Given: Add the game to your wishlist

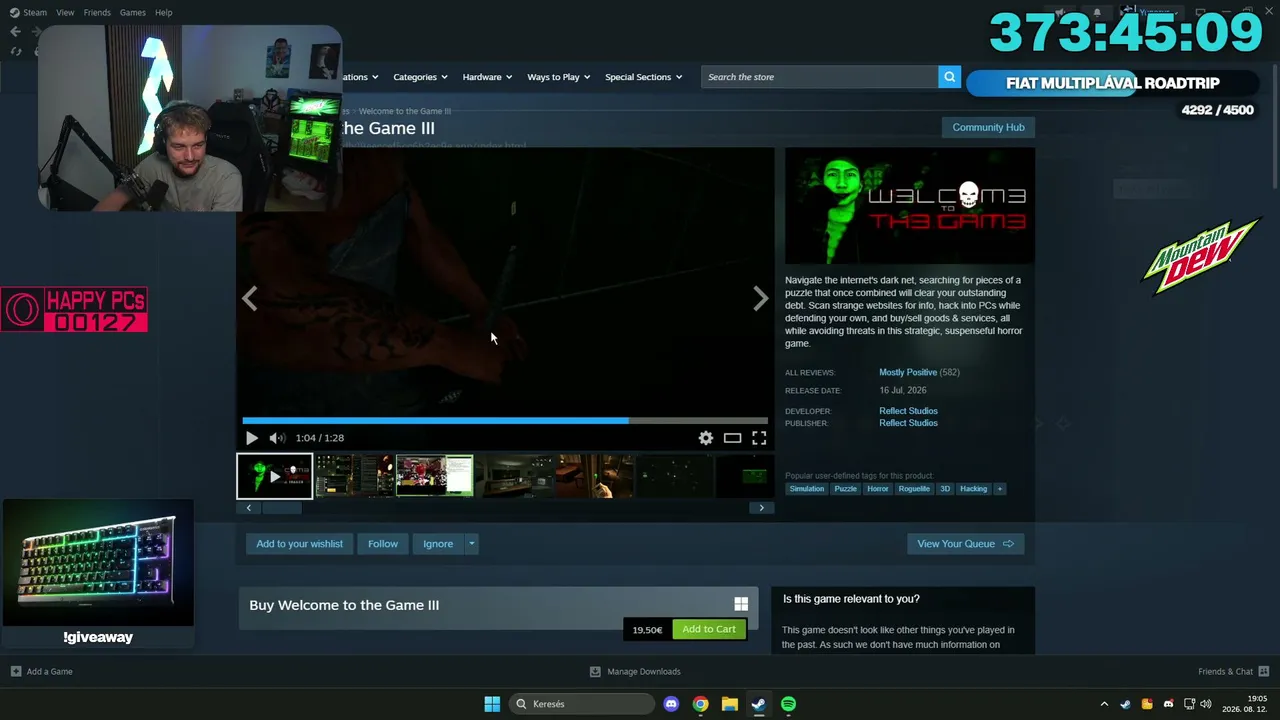Looking at the screenshot, I should [x=299, y=544].
